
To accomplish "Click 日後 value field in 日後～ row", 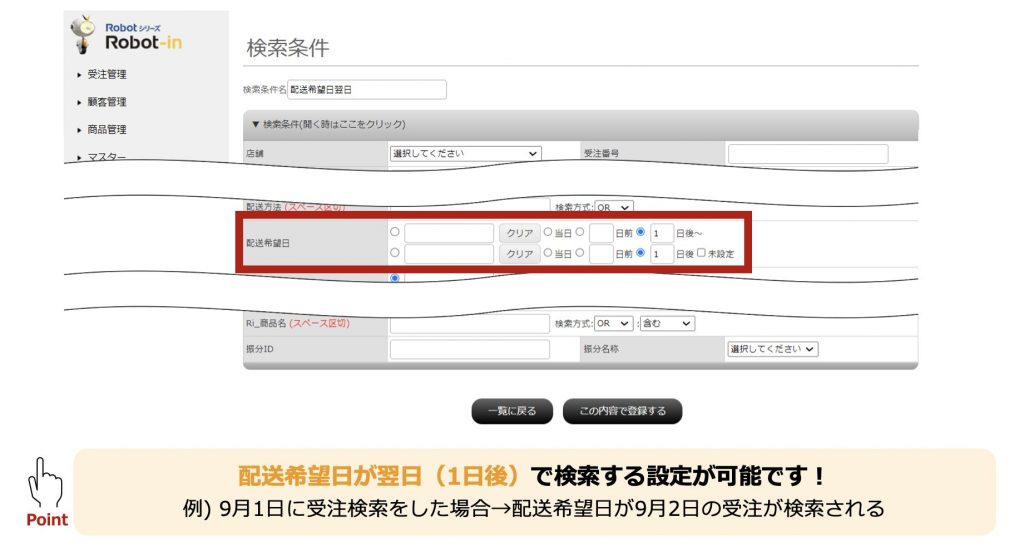I will [x=662, y=233].
